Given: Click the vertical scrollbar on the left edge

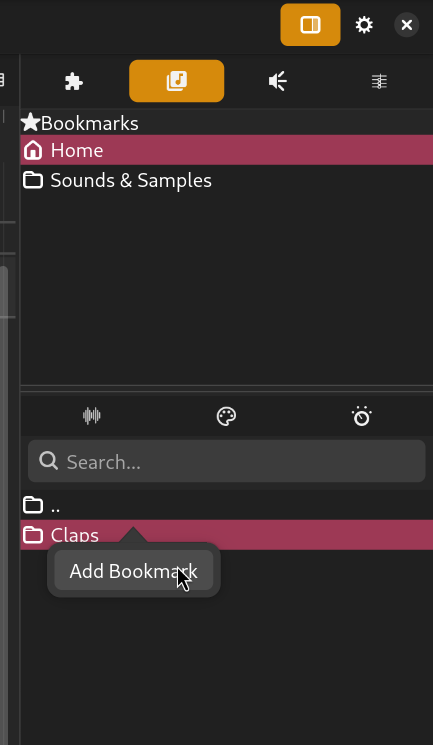Looking at the screenshot, I should tap(4, 504).
